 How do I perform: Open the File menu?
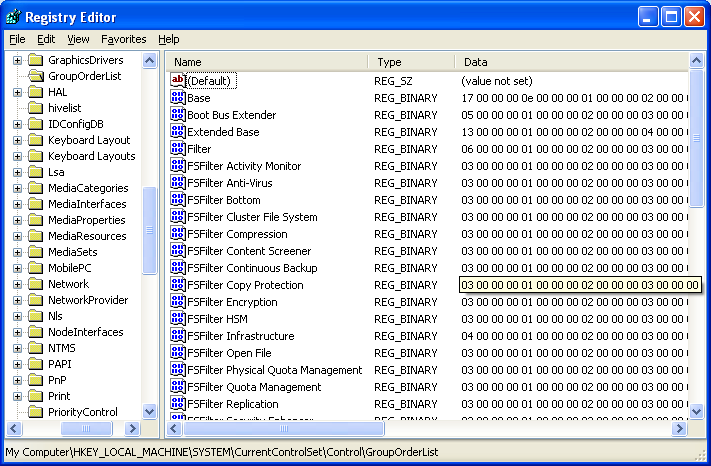pos(17,39)
